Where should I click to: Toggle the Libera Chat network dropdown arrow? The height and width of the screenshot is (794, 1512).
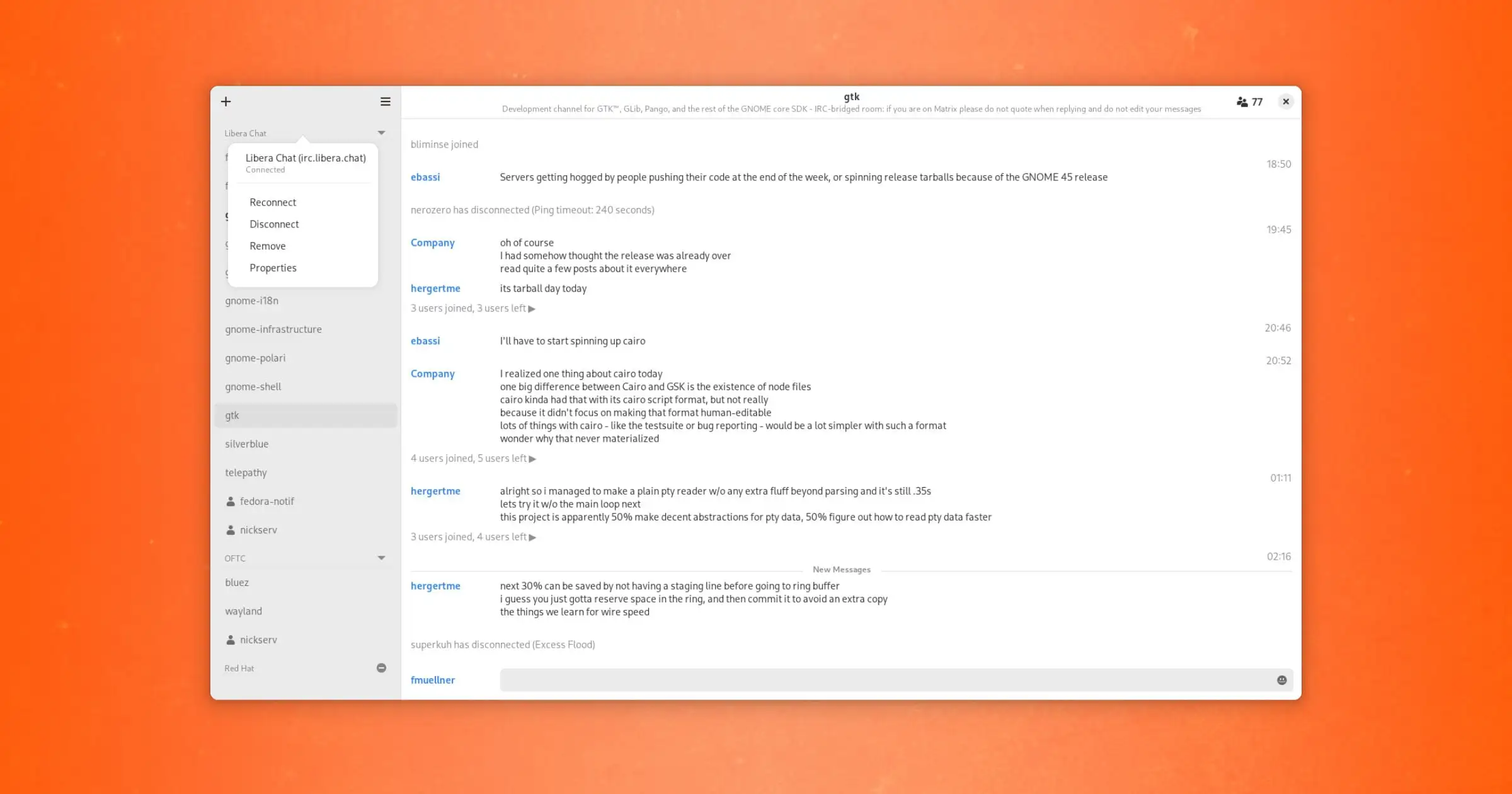(381, 133)
